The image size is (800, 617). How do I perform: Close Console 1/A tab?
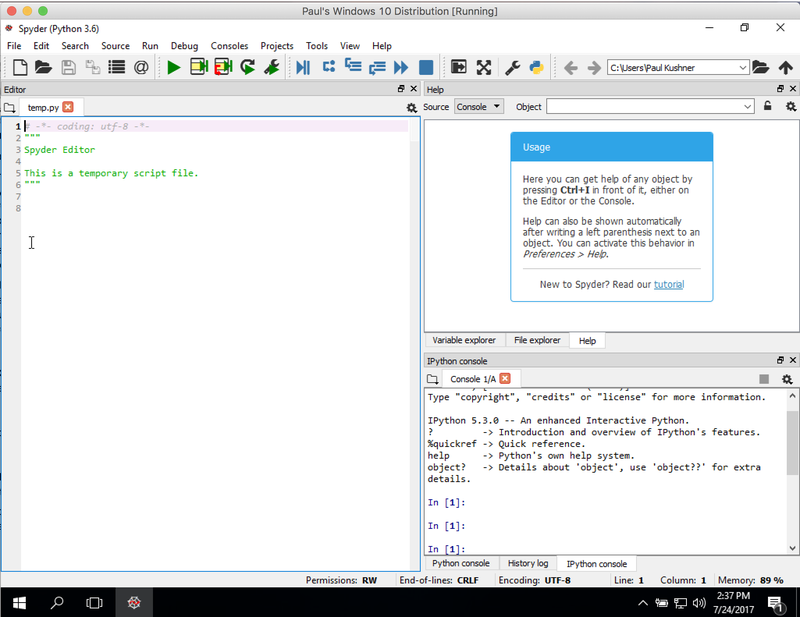click(505, 378)
